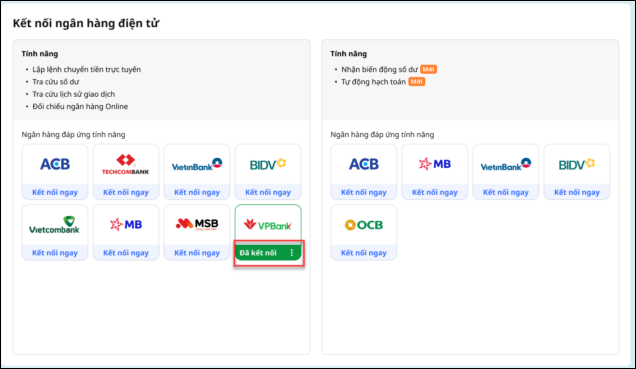Click 'Kết nối ngay' under left BIDV
The image size is (636, 369).
tap(268, 192)
